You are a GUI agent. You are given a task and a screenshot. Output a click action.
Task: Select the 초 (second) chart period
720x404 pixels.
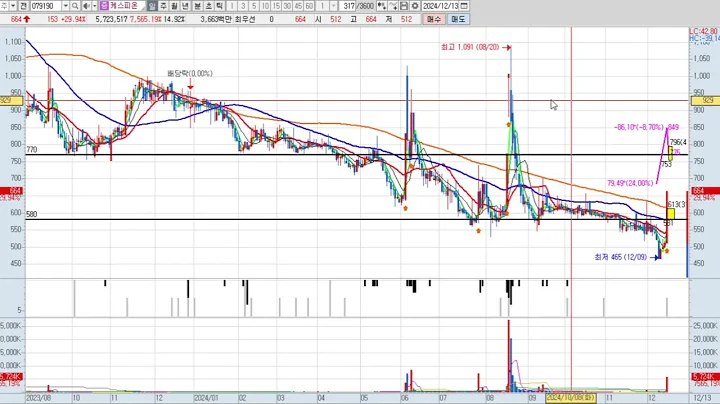(208, 6)
